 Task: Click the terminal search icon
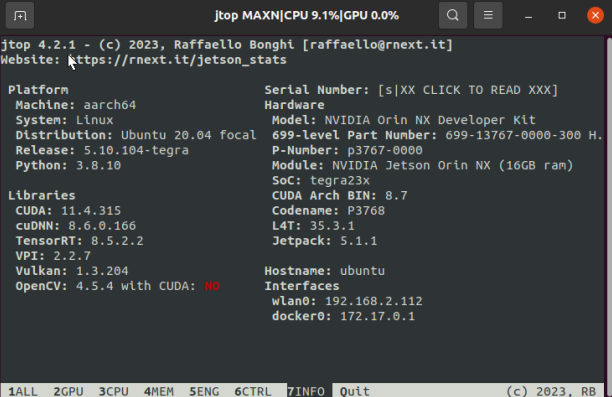453,16
